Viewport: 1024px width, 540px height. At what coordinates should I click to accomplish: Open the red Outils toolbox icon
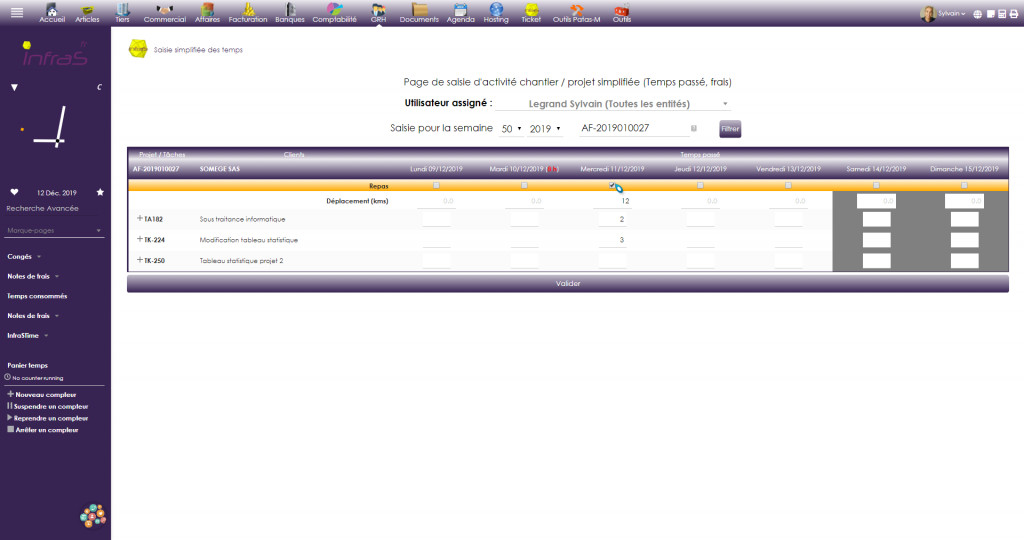tap(622, 12)
